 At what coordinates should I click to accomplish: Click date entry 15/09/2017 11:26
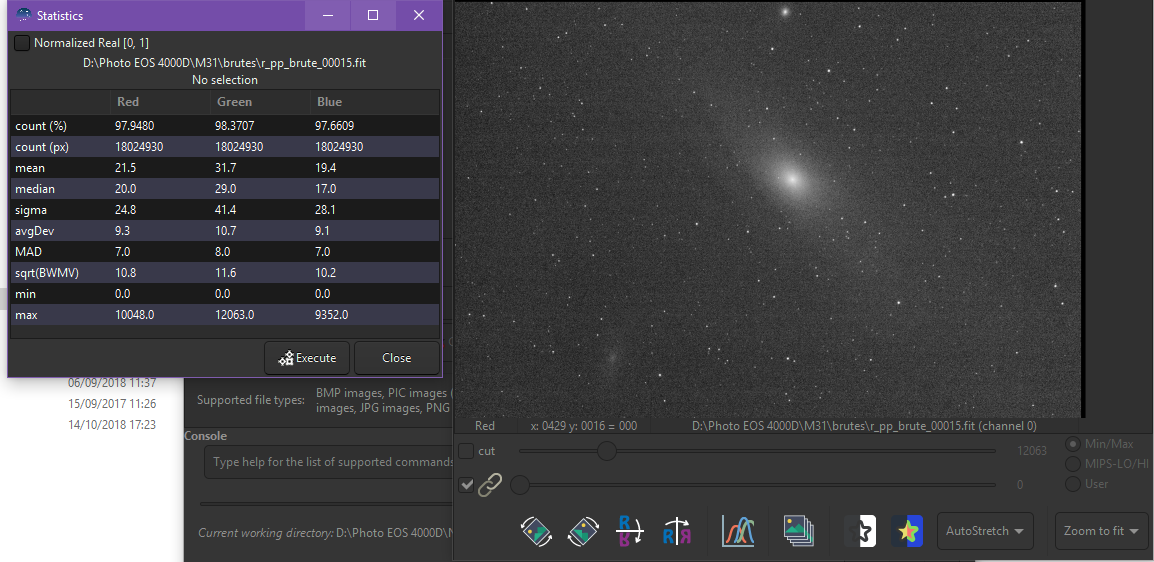pos(112,404)
